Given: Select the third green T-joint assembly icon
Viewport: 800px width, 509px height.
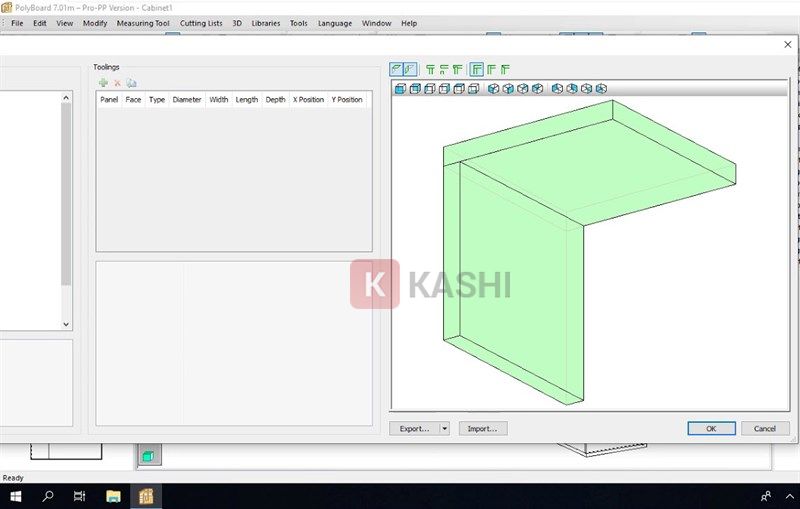Looking at the screenshot, I should click(458, 69).
